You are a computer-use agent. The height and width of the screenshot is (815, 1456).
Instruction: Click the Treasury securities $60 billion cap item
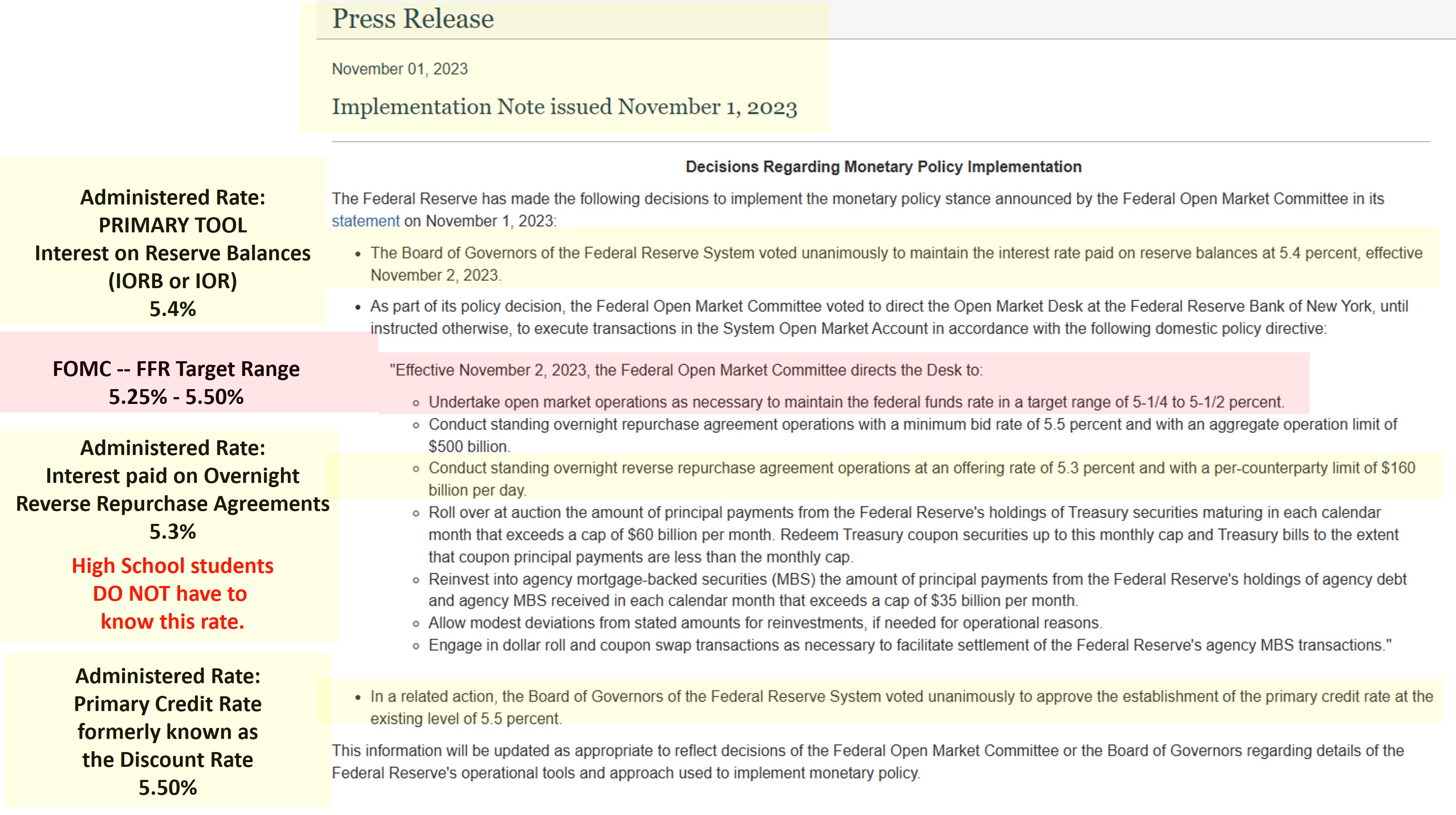(x=912, y=534)
